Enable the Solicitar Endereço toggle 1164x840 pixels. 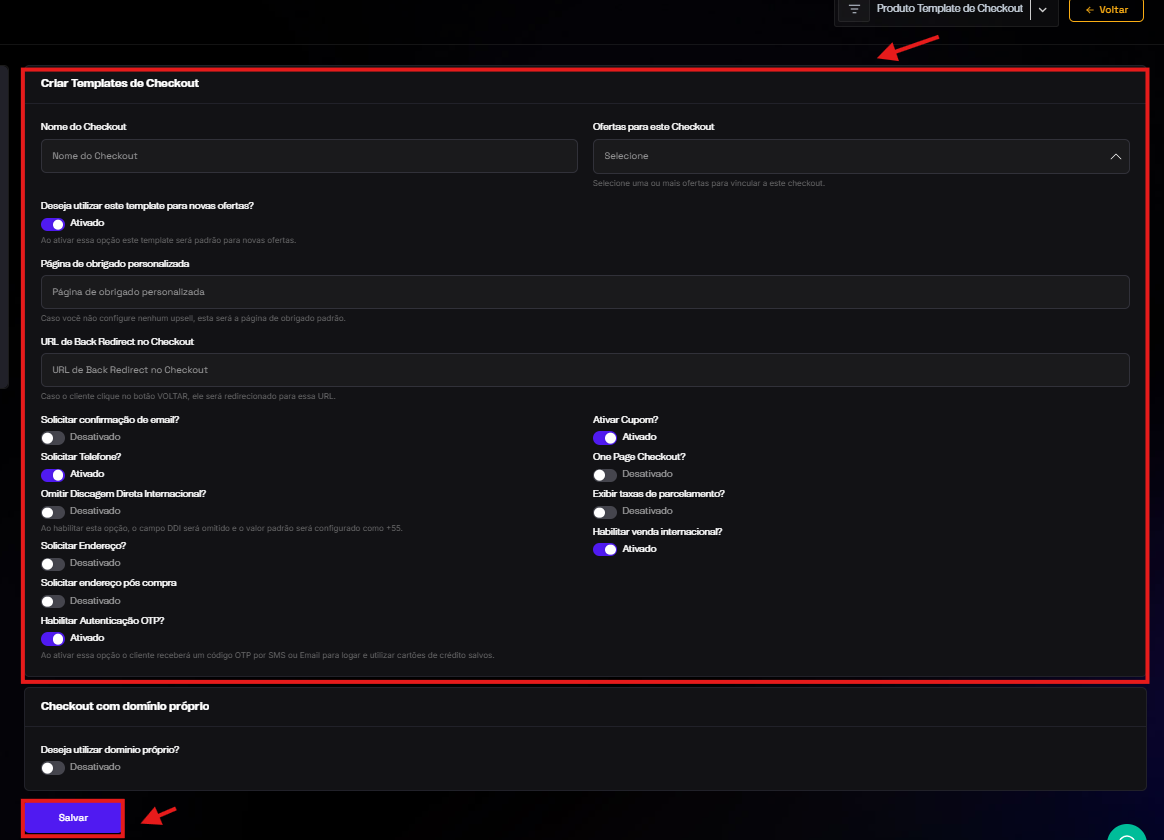point(53,564)
